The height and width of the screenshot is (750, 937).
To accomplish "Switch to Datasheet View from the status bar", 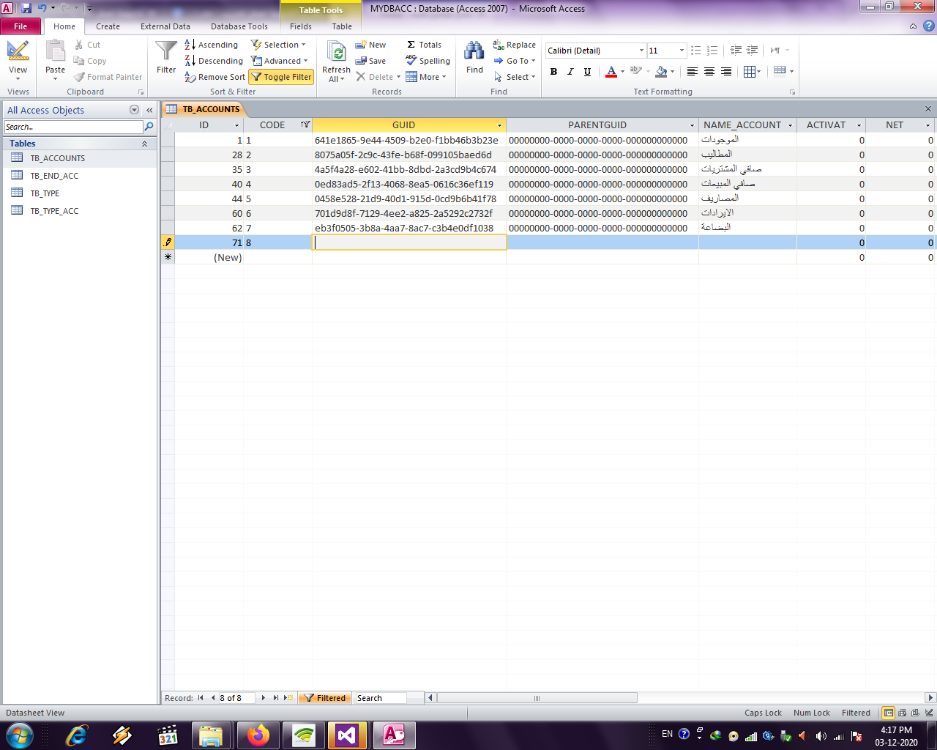I will click(889, 712).
